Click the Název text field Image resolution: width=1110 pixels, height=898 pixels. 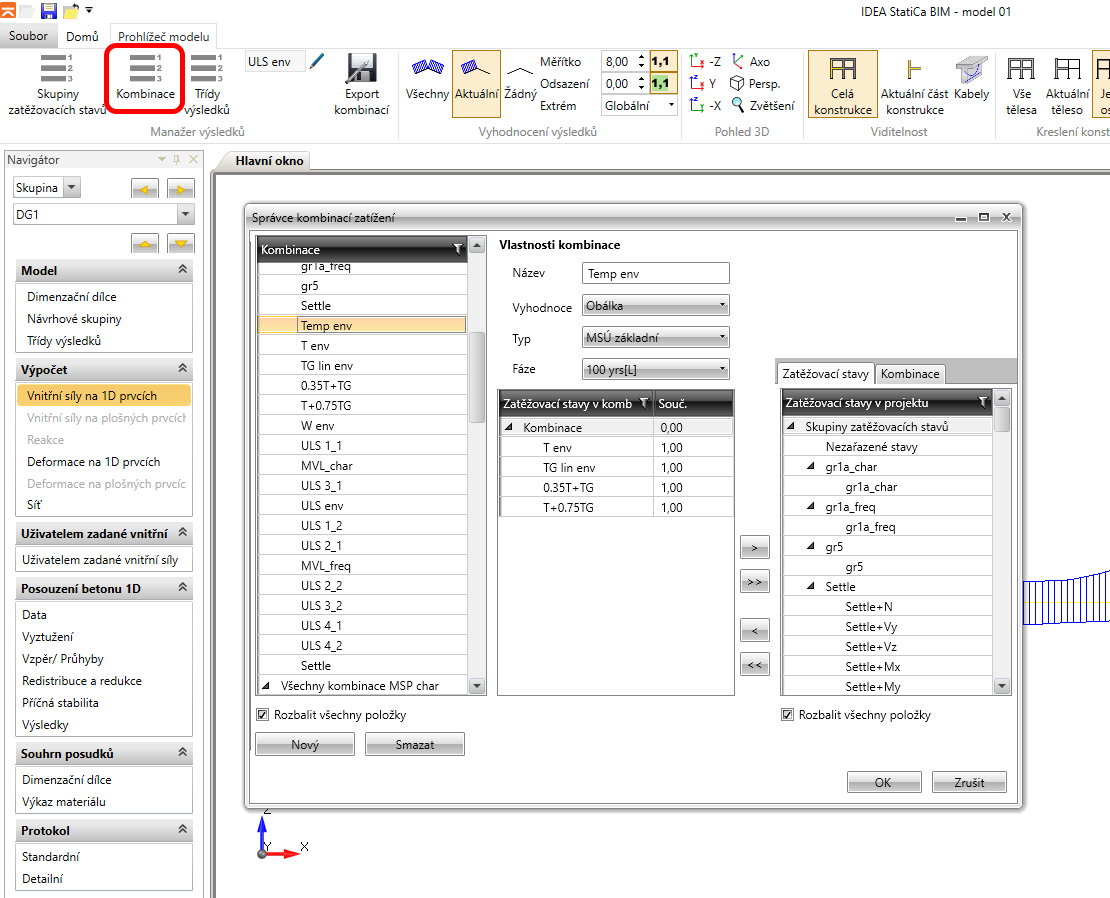(655, 274)
